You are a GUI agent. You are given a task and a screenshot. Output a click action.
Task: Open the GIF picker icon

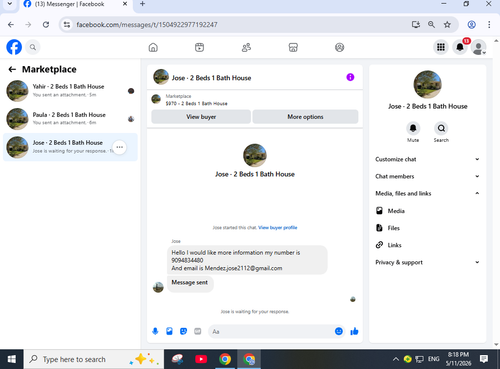click(x=198, y=331)
